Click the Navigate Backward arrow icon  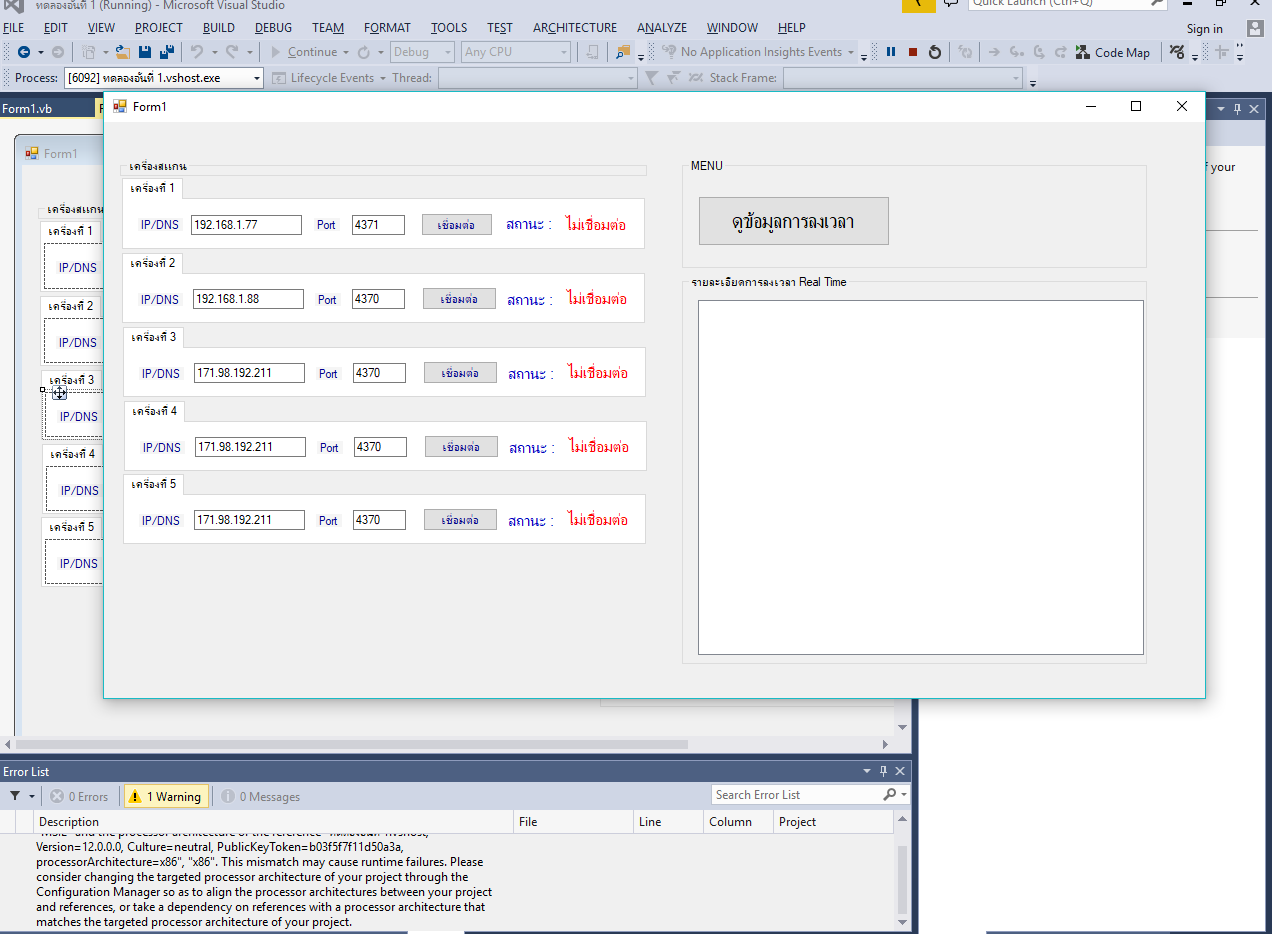tap(24, 52)
